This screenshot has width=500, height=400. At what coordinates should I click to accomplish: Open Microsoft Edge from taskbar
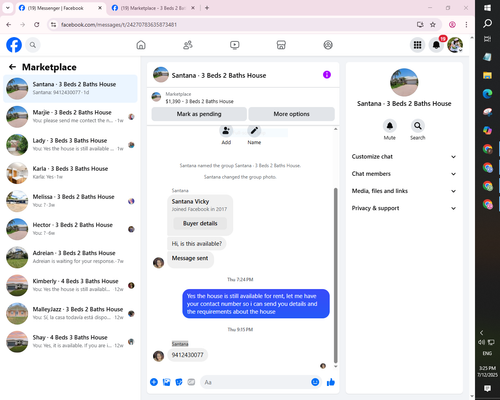click(x=487, y=94)
